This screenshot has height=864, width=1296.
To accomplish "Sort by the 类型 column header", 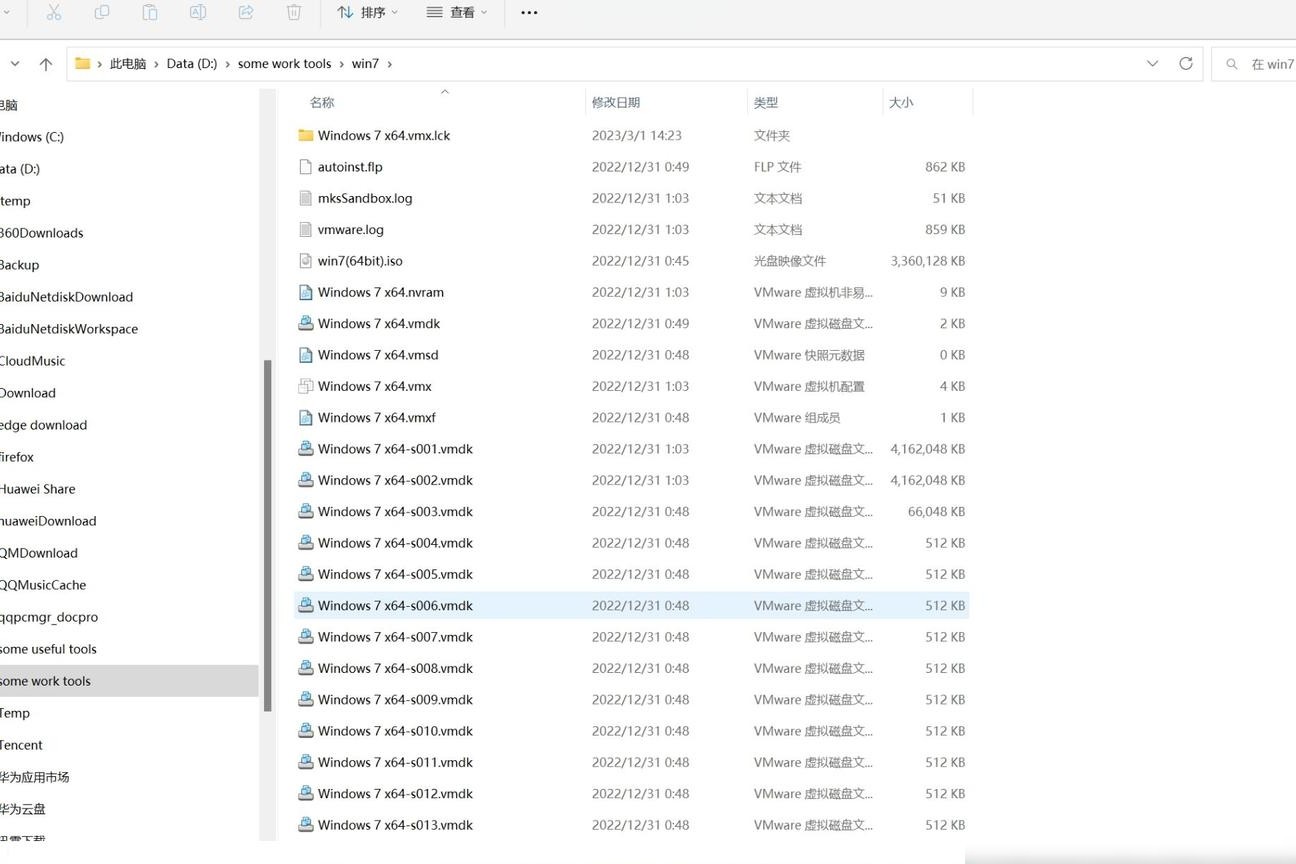I will [766, 102].
